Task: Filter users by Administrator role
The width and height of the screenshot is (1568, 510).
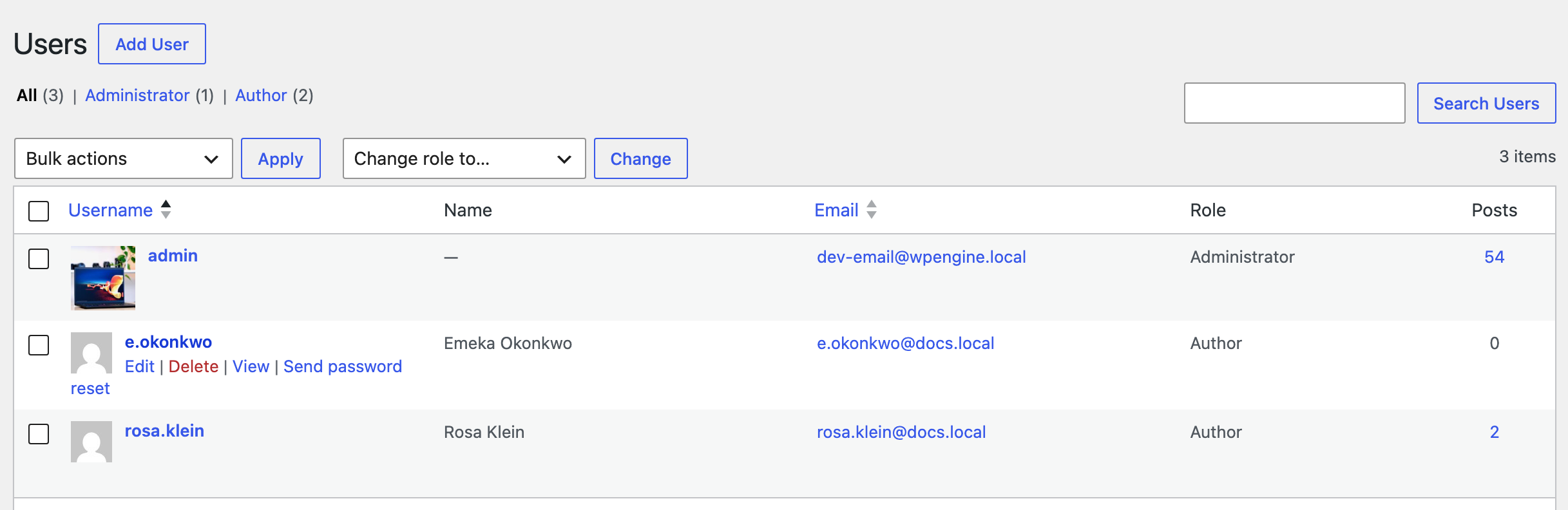Action: [137, 95]
